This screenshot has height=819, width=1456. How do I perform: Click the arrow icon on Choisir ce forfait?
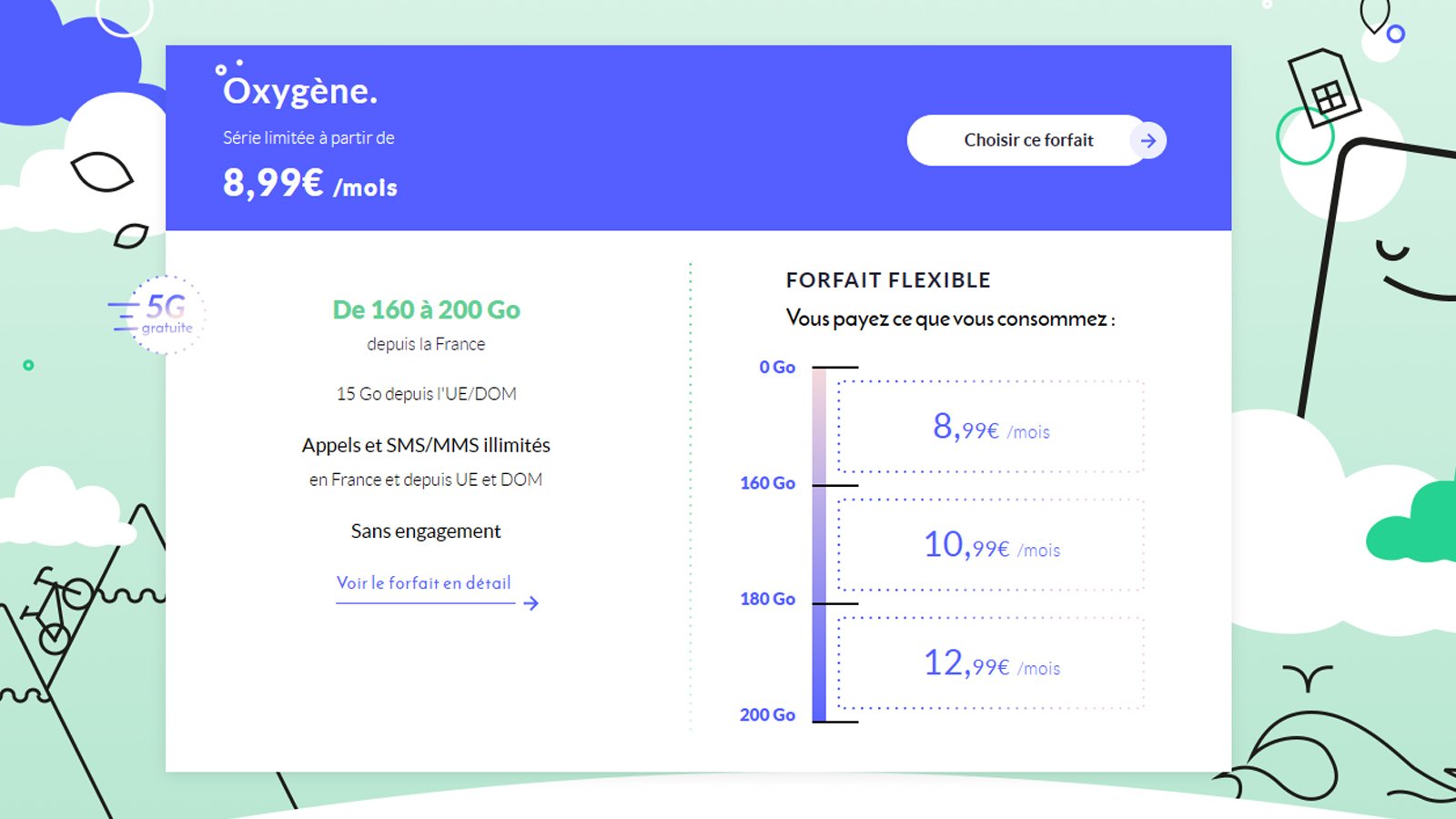click(x=1149, y=140)
